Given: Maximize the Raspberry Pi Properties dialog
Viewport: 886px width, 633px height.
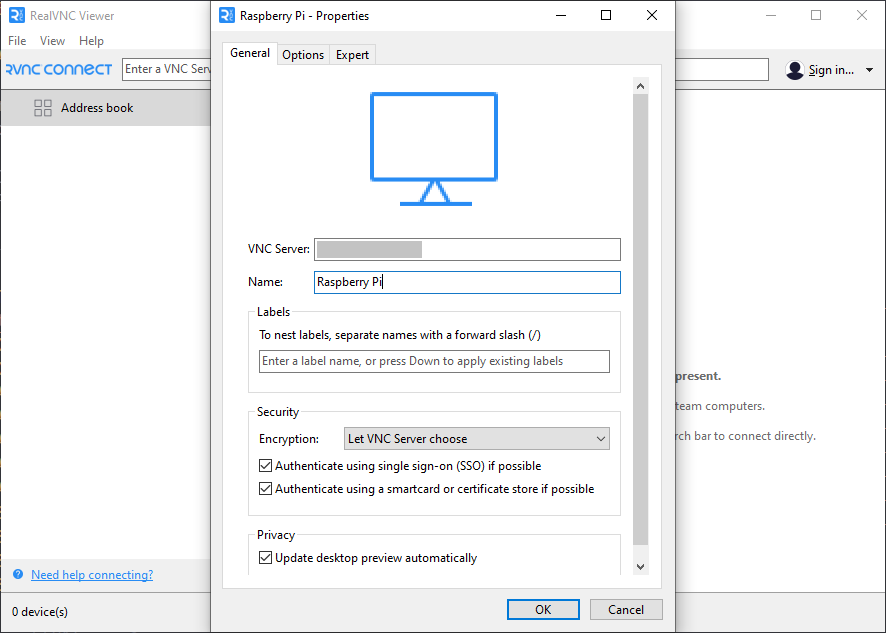Looking at the screenshot, I should (606, 15).
